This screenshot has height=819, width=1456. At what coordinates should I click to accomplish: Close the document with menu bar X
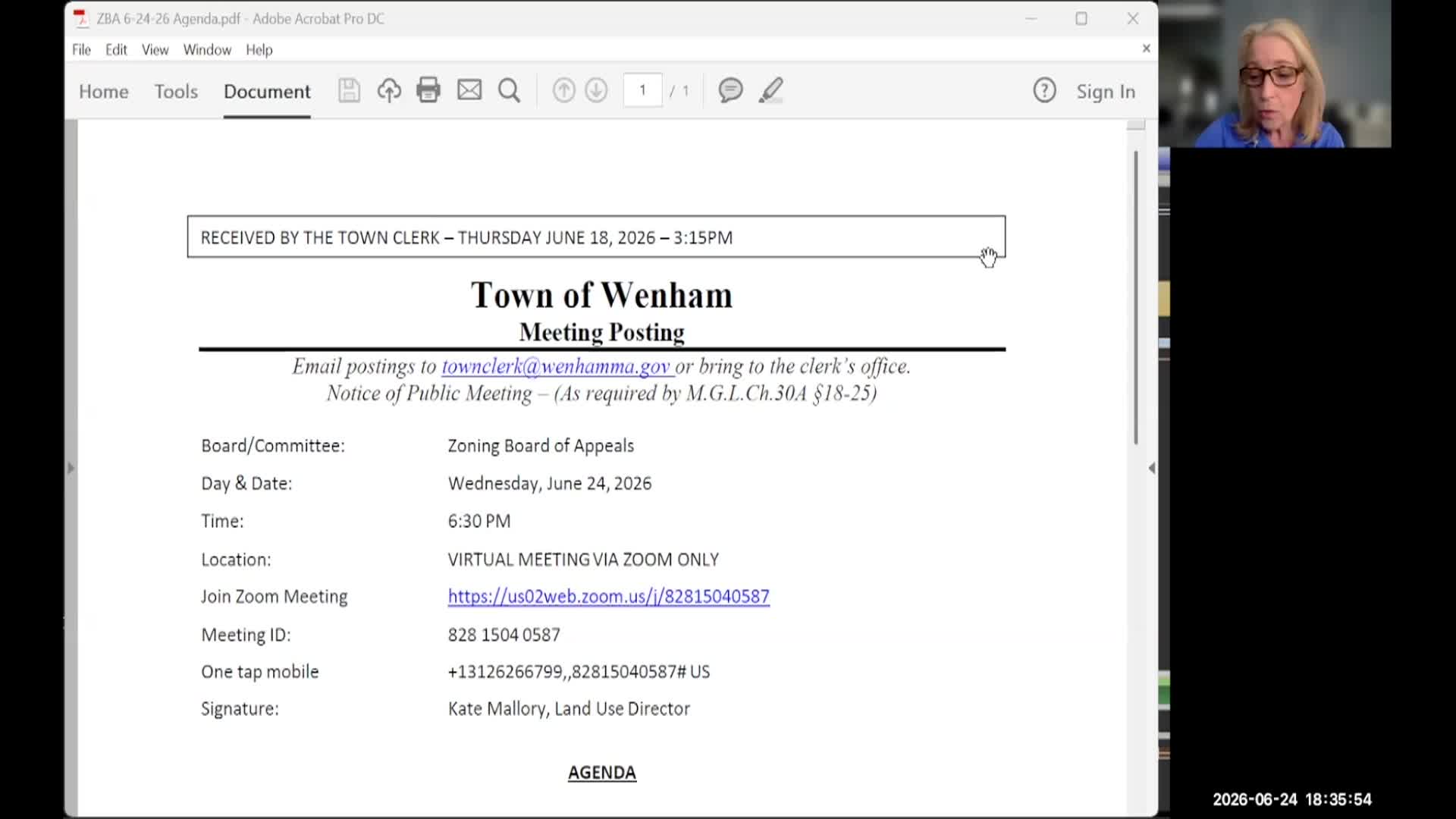pyautogui.click(x=1146, y=49)
